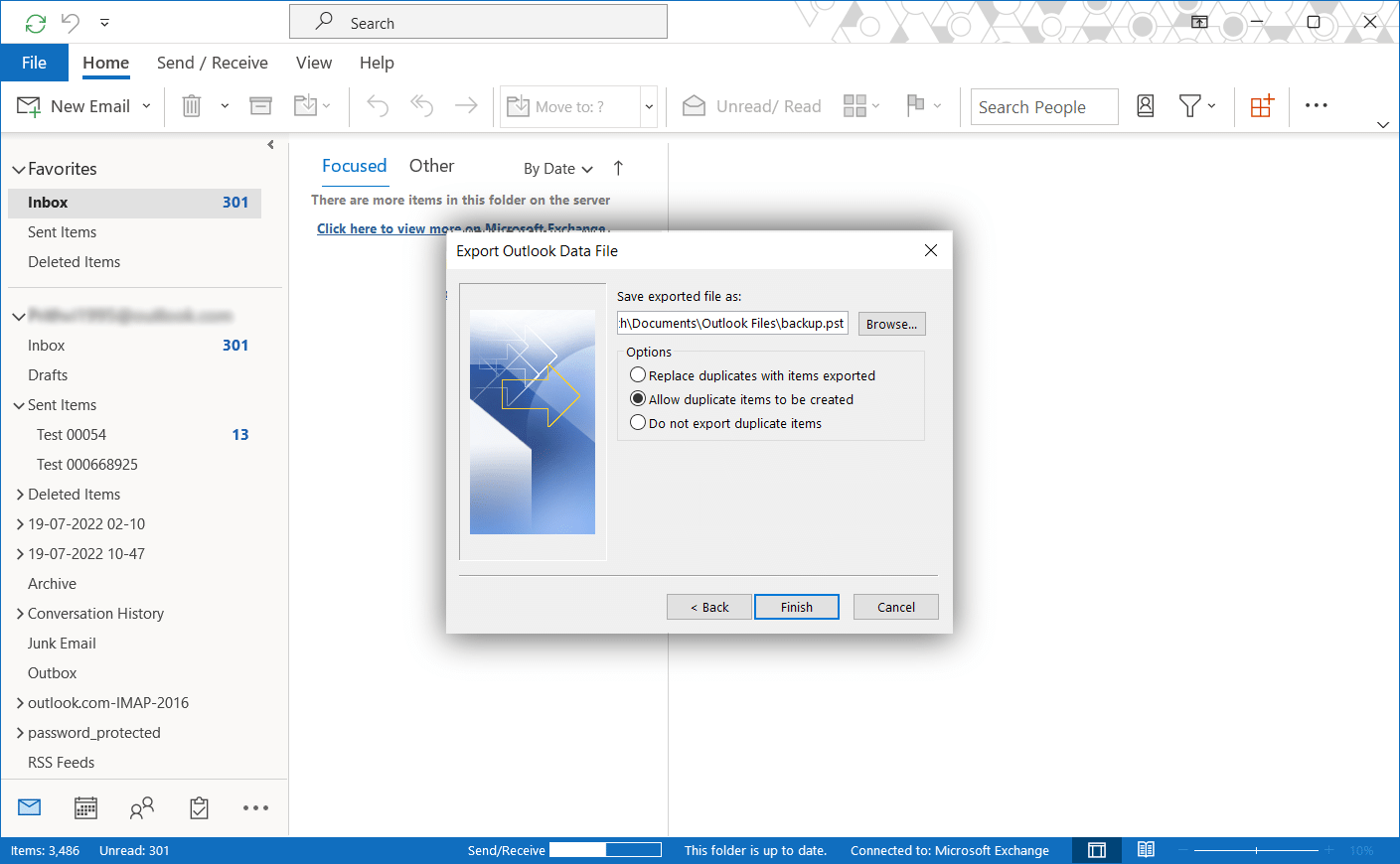Click the Reading view icon in status bar
The width and height of the screenshot is (1400, 864).
1146,850
